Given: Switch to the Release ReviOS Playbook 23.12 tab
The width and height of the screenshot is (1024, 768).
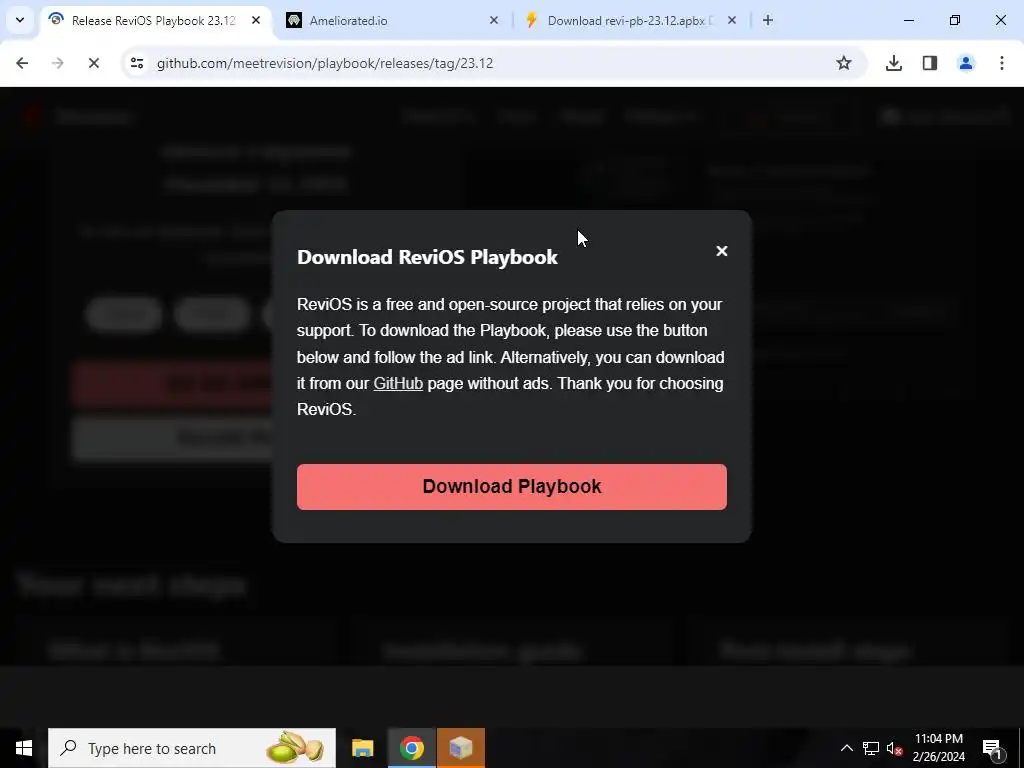Looking at the screenshot, I should coord(153,21).
